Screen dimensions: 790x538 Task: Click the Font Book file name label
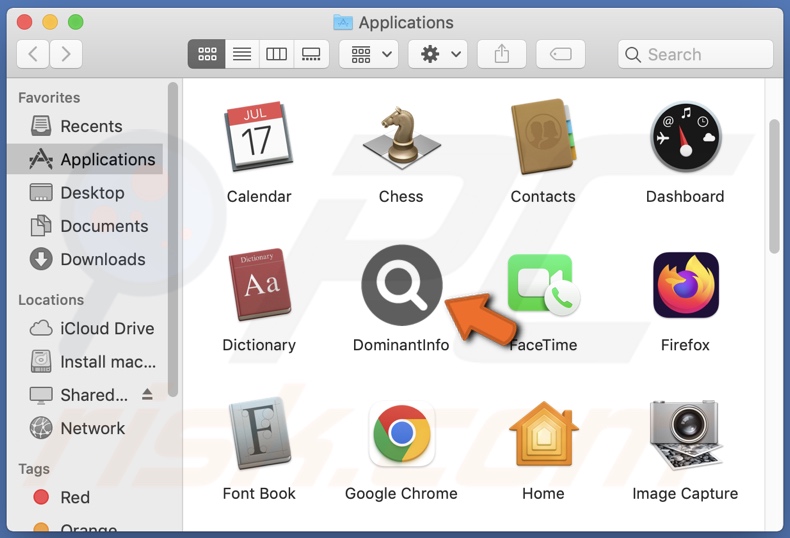point(259,494)
